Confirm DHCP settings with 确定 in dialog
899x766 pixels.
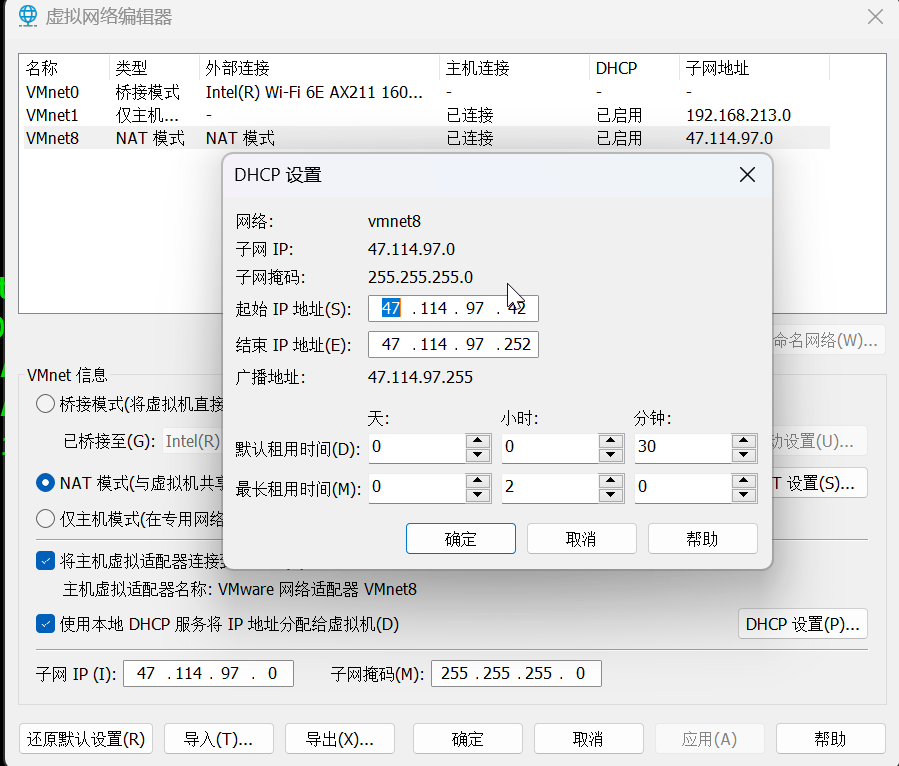coord(460,538)
